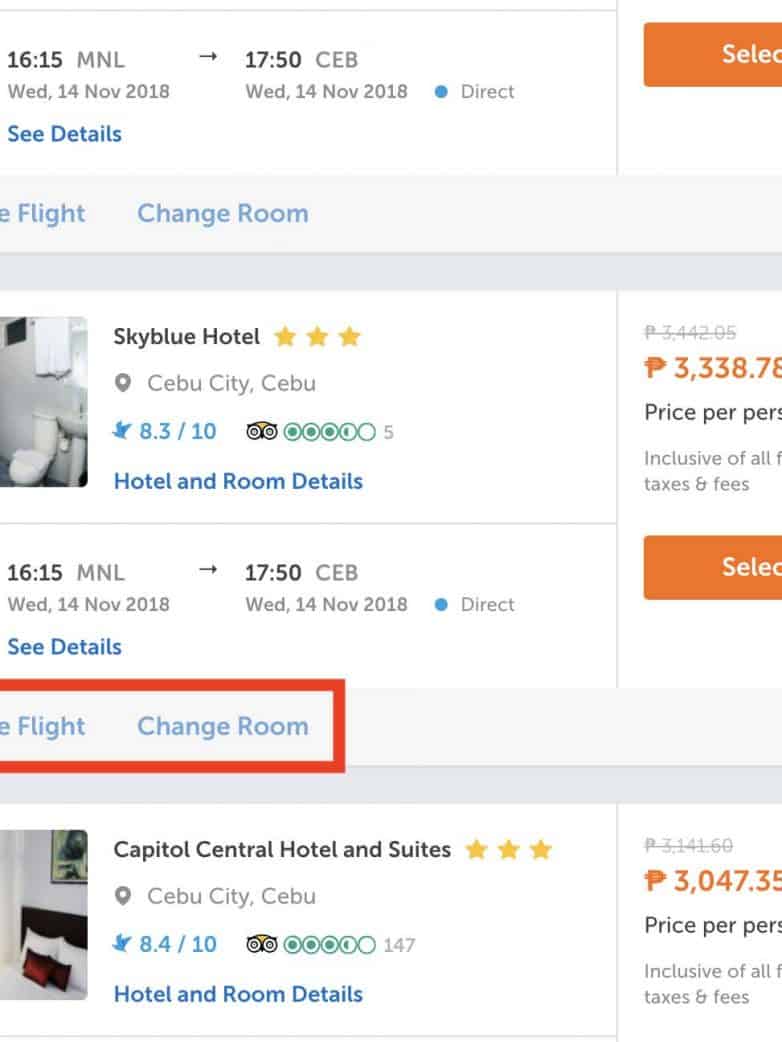
Task: Click the gold stars beside Capitol Central Hotel
Action: click(509, 850)
